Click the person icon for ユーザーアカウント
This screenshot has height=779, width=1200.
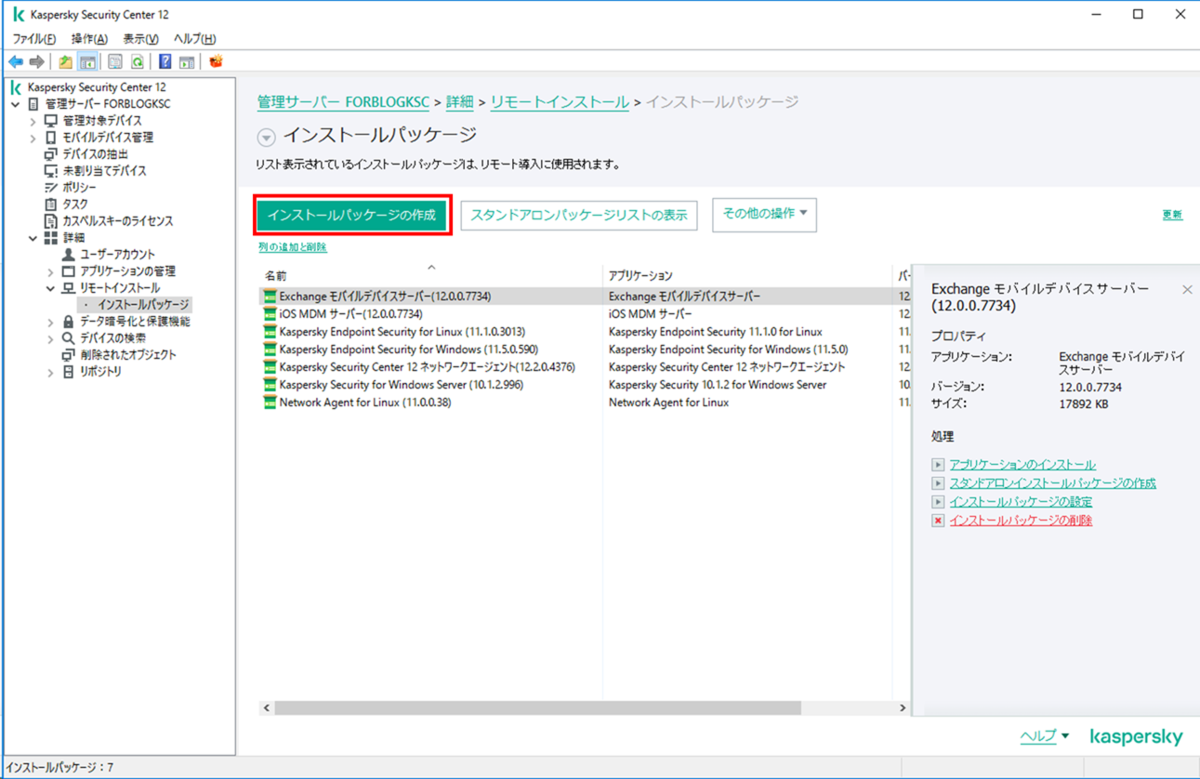(x=68, y=255)
